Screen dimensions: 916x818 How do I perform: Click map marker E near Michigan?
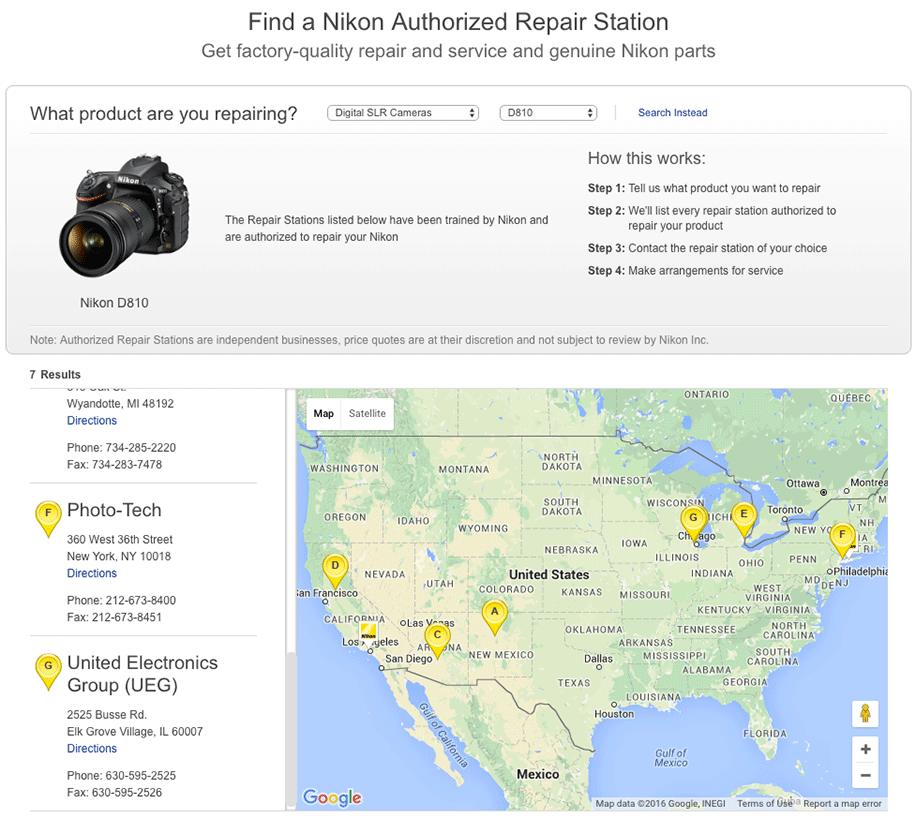[742, 518]
